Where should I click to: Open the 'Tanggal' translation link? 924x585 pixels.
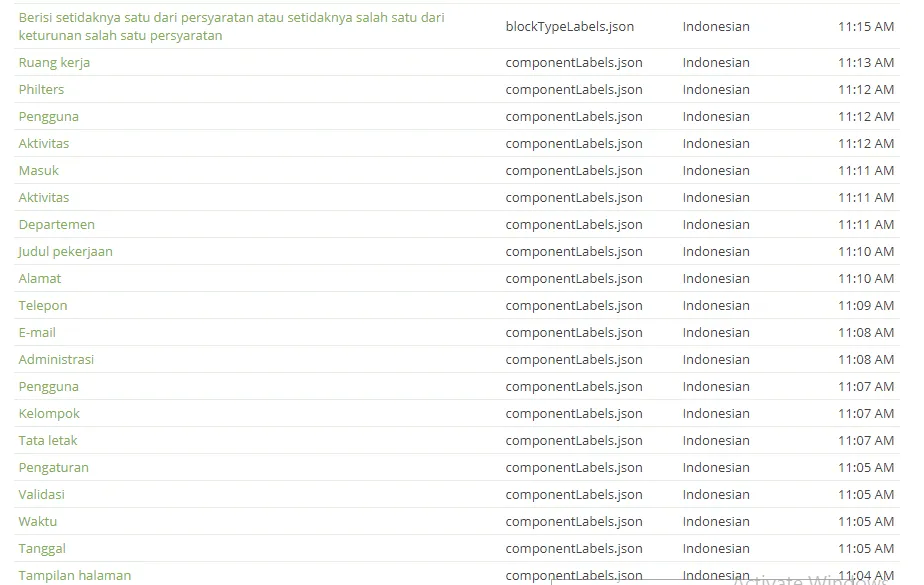point(42,548)
